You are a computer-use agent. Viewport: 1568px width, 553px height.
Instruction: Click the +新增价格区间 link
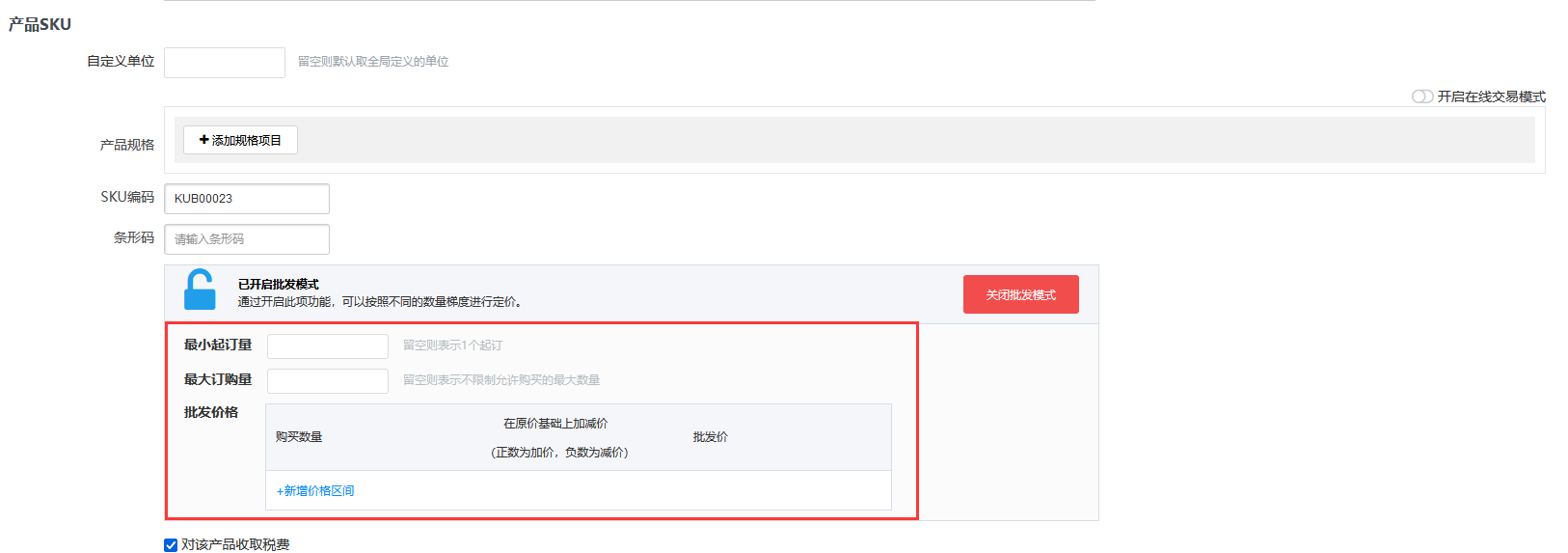[315, 491]
